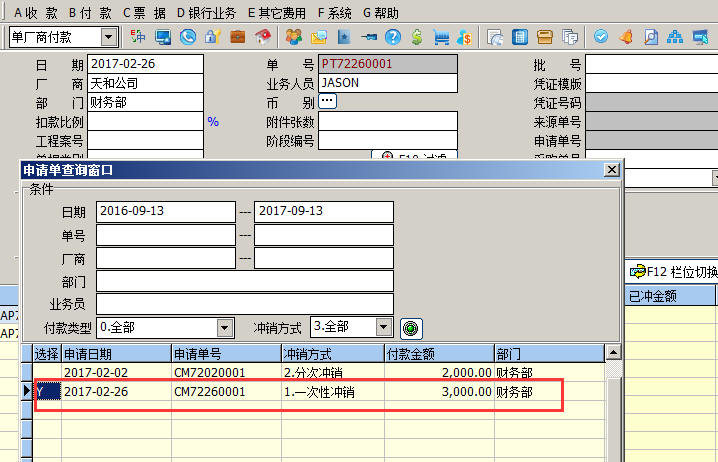Click the document with chart toolbar icon
Image resolution: width=718 pixels, height=462 pixels.
[495, 37]
